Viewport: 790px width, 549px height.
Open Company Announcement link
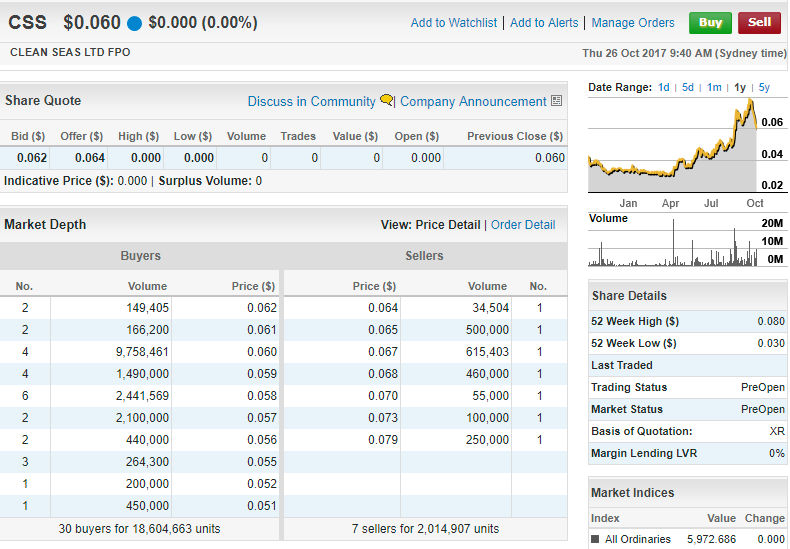click(473, 101)
